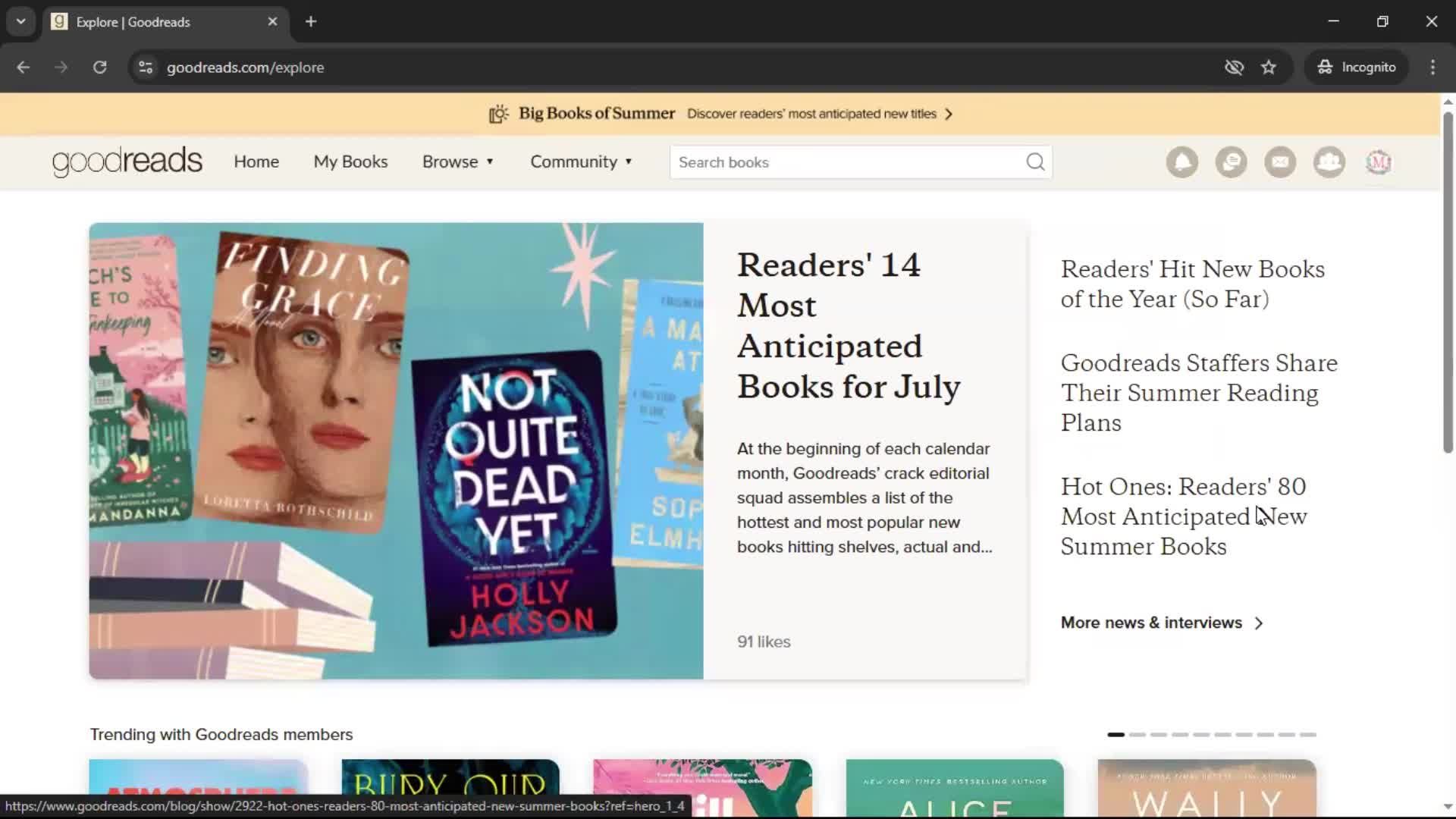The height and width of the screenshot is (819, 1456).
Task: Click Trending with Goodreads members heading
Action: point(221,735)
